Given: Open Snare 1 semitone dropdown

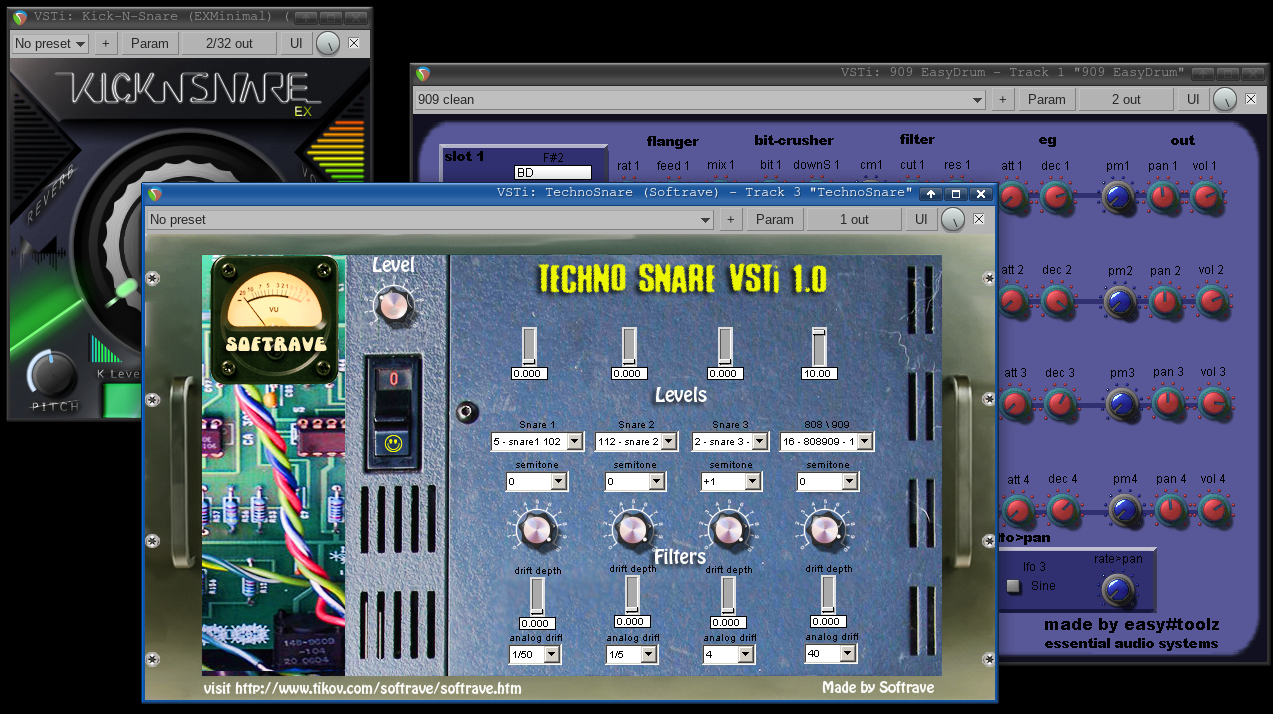Looking at the screenshot, I should click(537, 482).
